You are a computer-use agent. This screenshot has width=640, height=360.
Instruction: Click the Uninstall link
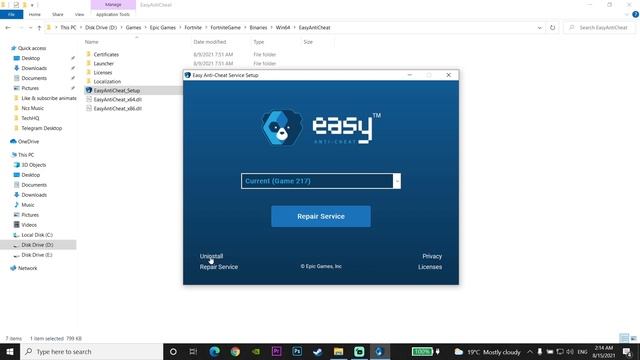tap(211, 256)
